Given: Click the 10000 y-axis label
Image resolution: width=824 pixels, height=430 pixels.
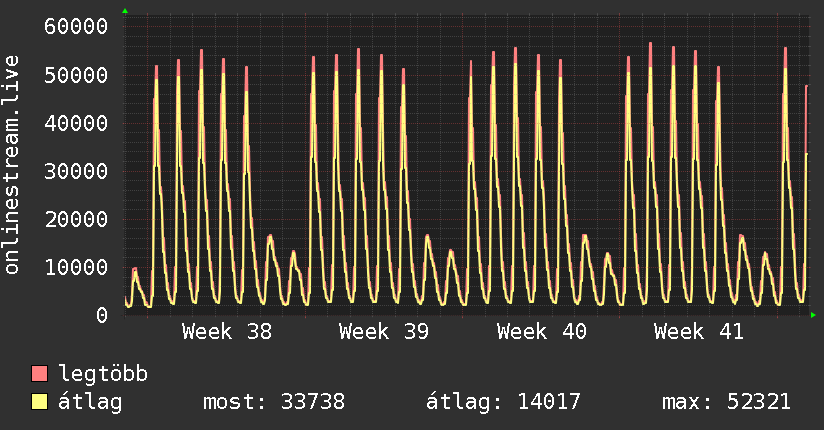Looking at the screenshot, I should click(x=76, y=268).
